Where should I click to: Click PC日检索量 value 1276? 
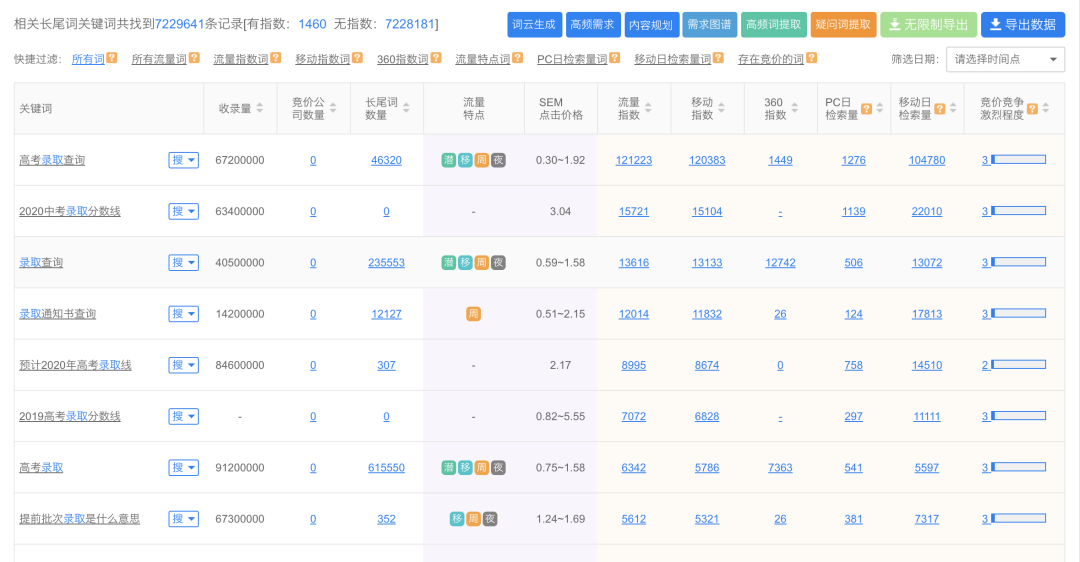(x=853, y=160)
